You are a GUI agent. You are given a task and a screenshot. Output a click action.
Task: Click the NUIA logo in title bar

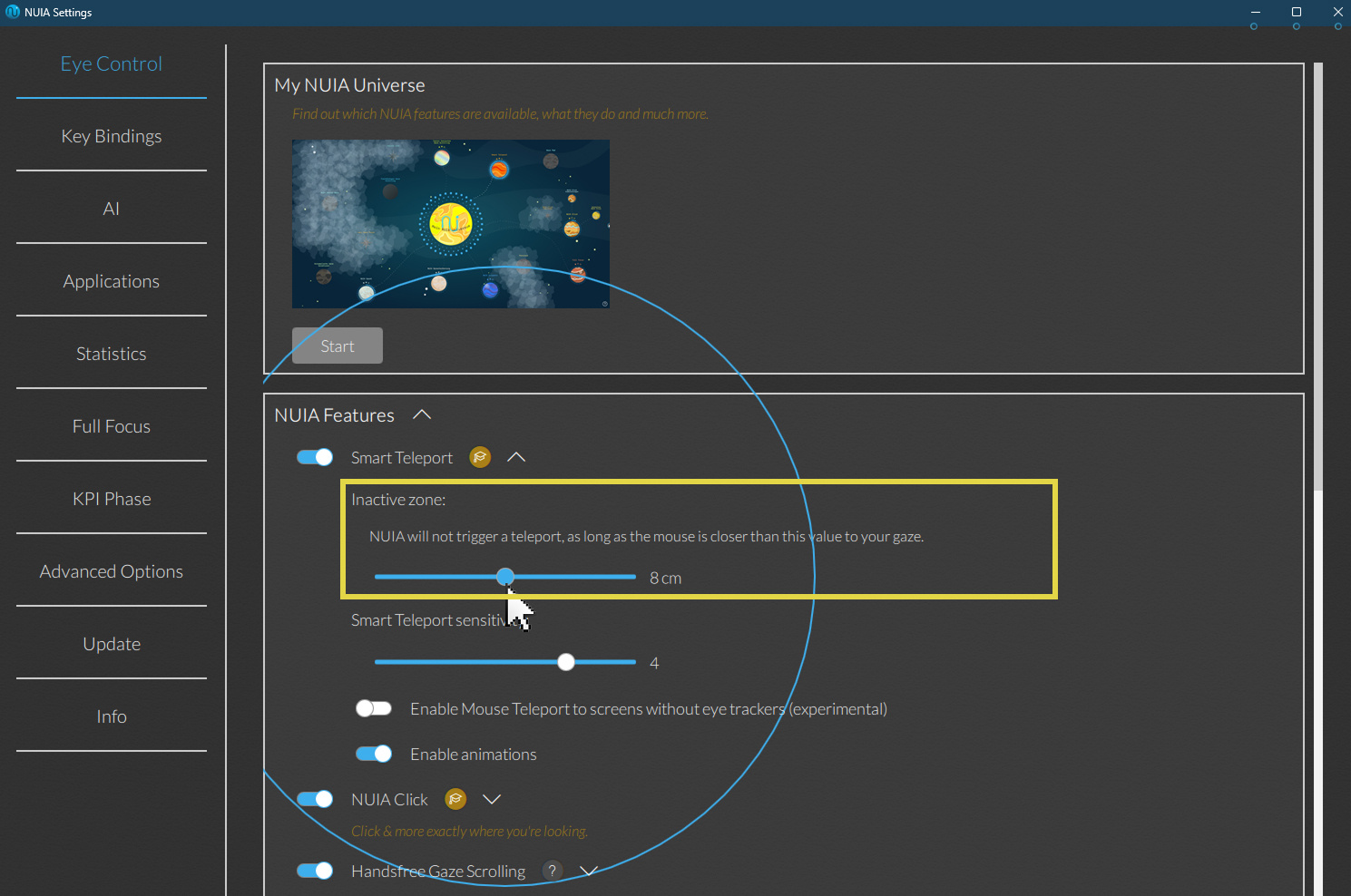[13, 12]
